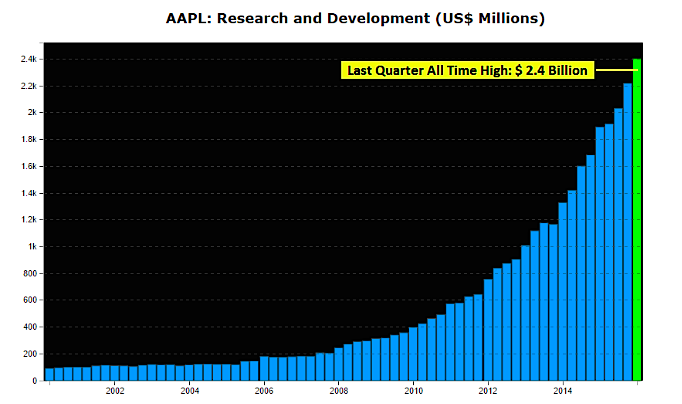Click the y-axis label 2k
The height and width of the screenshot is (404, 682).
[32, 113]
